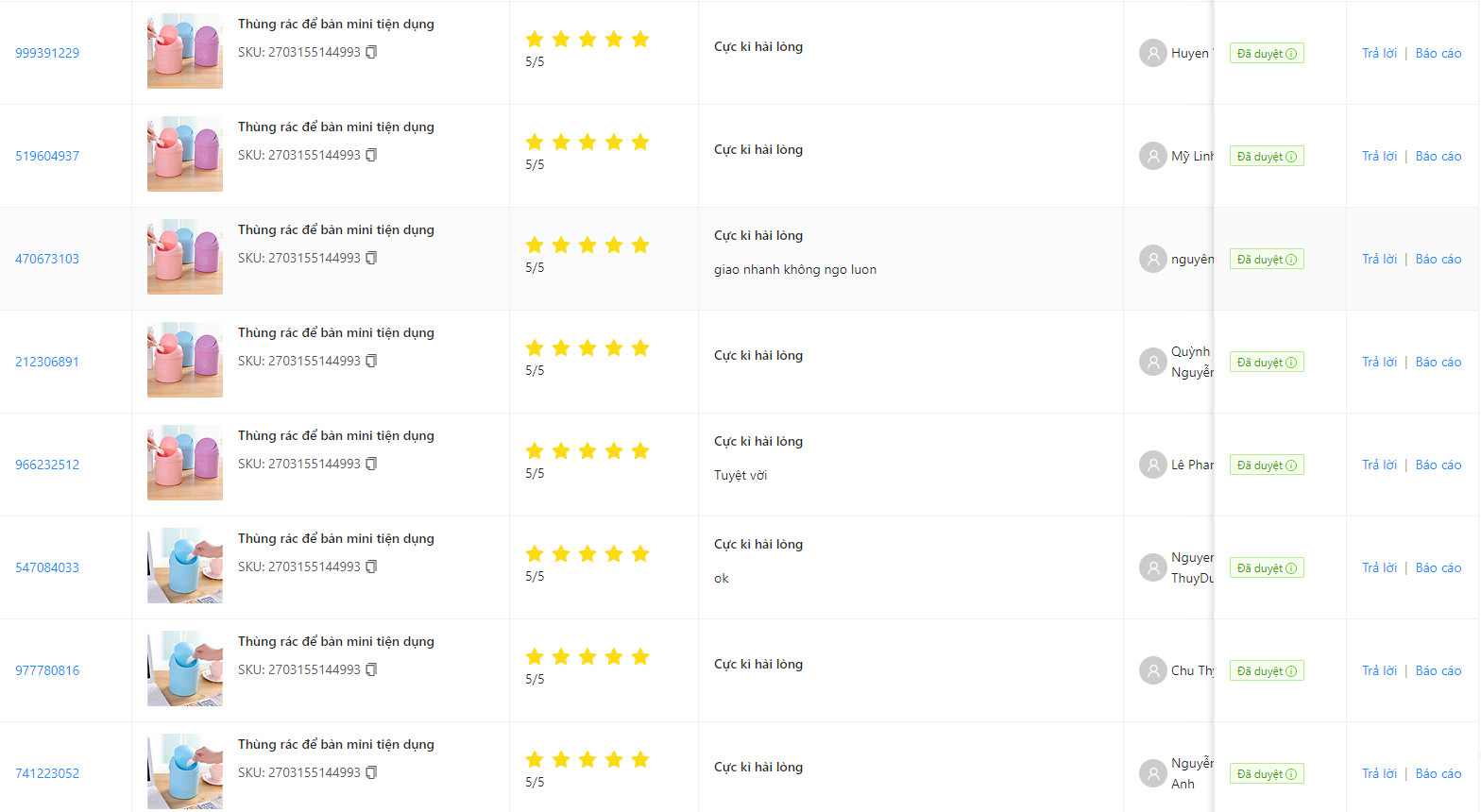1481x812 pixels.
Task: Click Báo cáo for review 966232512
Action: click(1438, 465)
